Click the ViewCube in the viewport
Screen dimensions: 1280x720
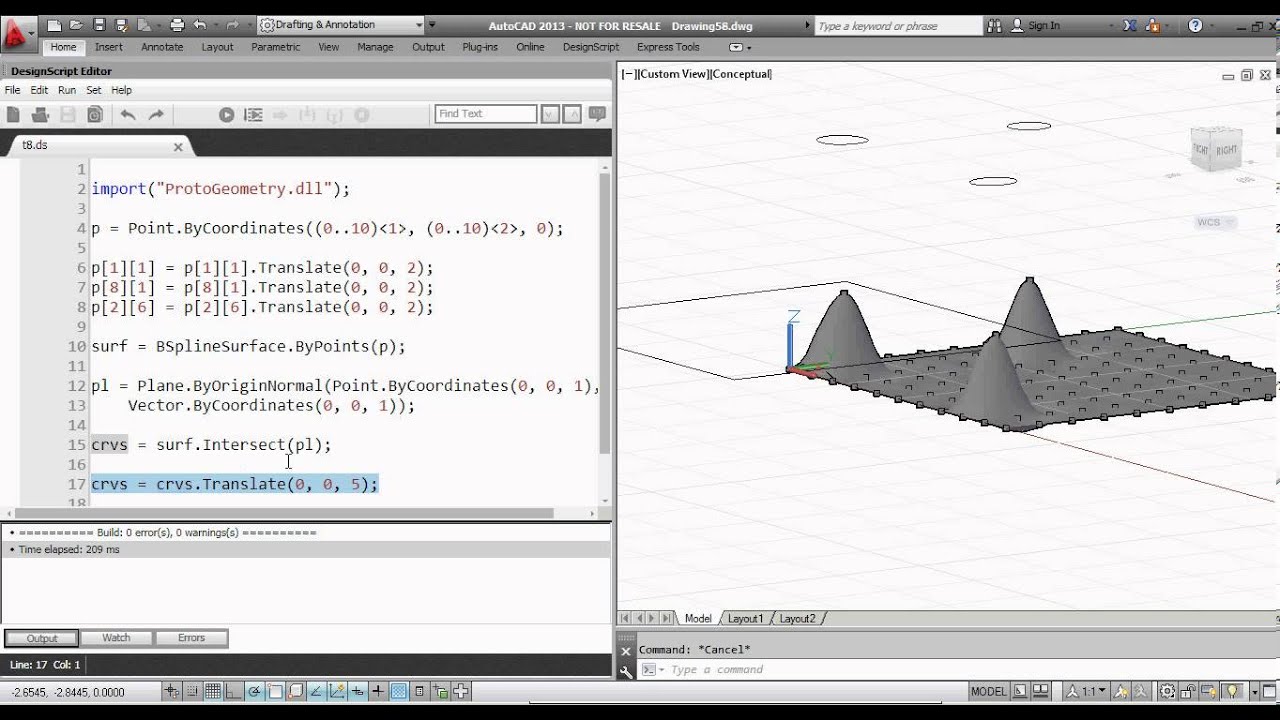1214,149
